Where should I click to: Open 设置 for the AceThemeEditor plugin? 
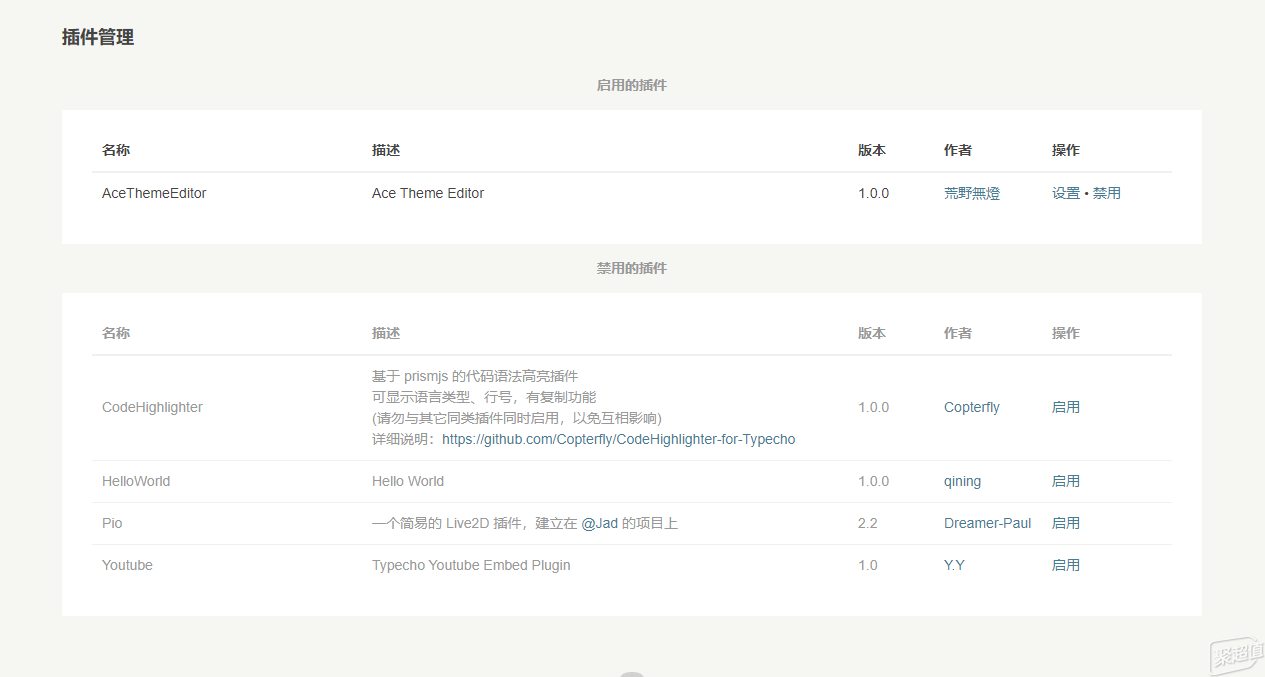point(1065,193)
